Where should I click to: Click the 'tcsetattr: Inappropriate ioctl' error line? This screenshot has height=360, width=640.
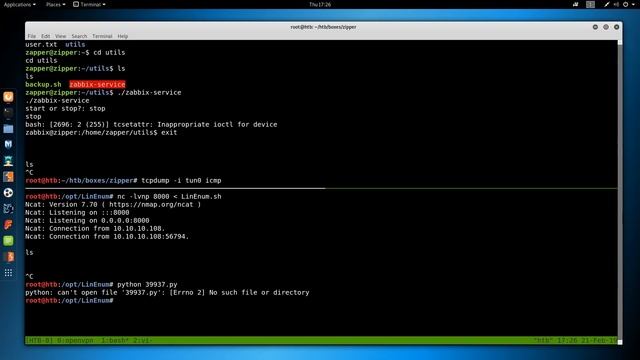pyautogui.click(x=151, y=124)
